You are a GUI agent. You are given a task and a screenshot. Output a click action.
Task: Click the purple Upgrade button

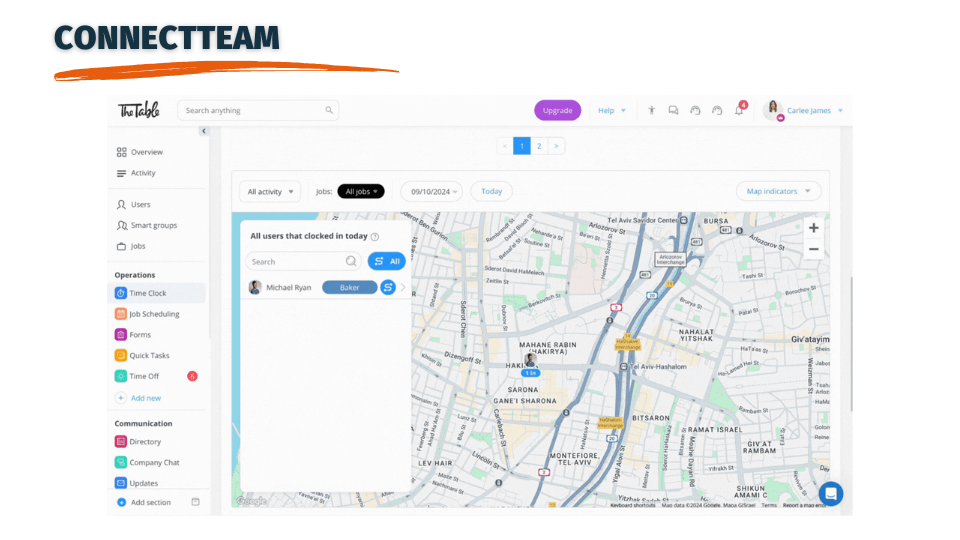tap(557, 110)
